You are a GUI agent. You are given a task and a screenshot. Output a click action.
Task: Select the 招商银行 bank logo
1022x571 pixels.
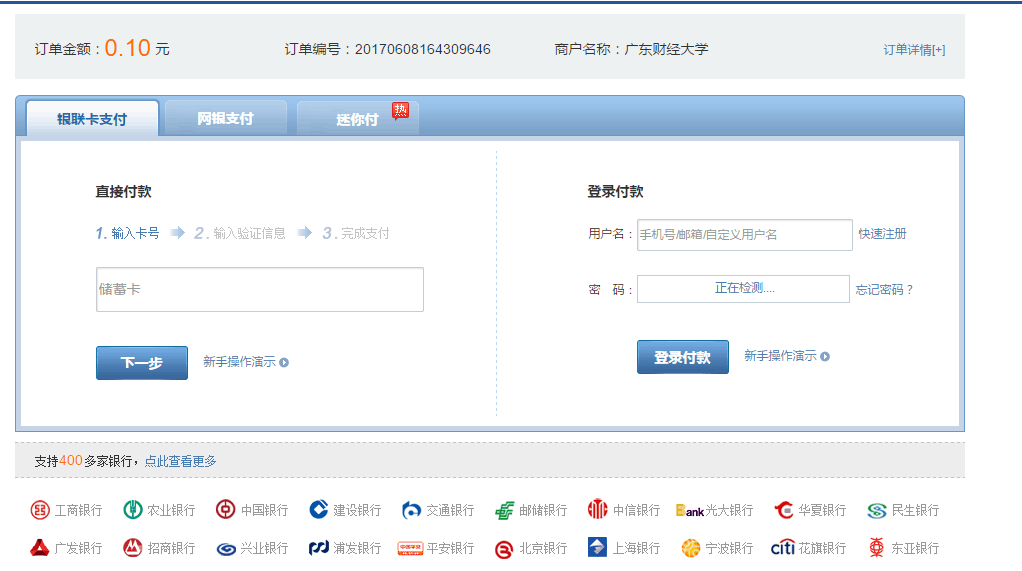(133, 548)
